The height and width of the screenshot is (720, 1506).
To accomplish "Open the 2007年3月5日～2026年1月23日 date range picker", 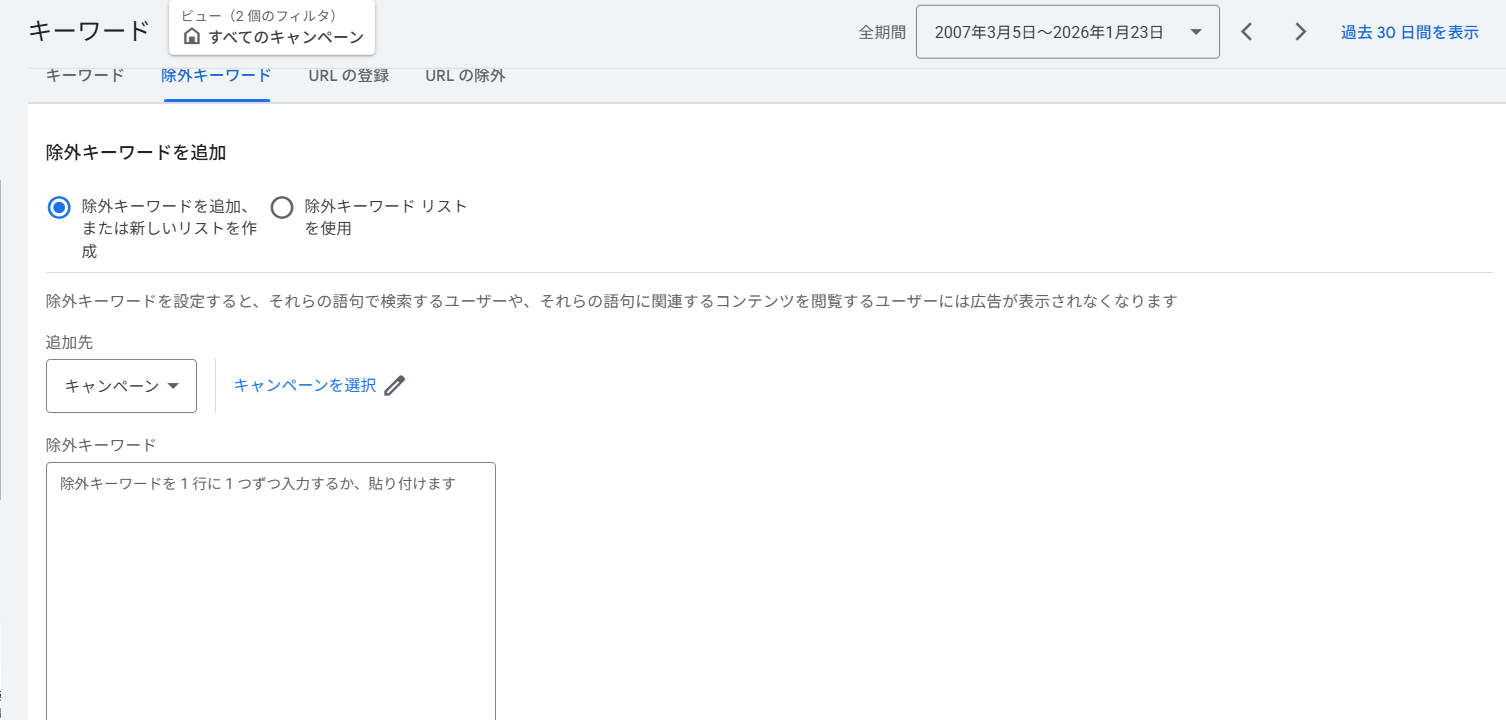I will pyautogui.click(x=1050, y=32).
